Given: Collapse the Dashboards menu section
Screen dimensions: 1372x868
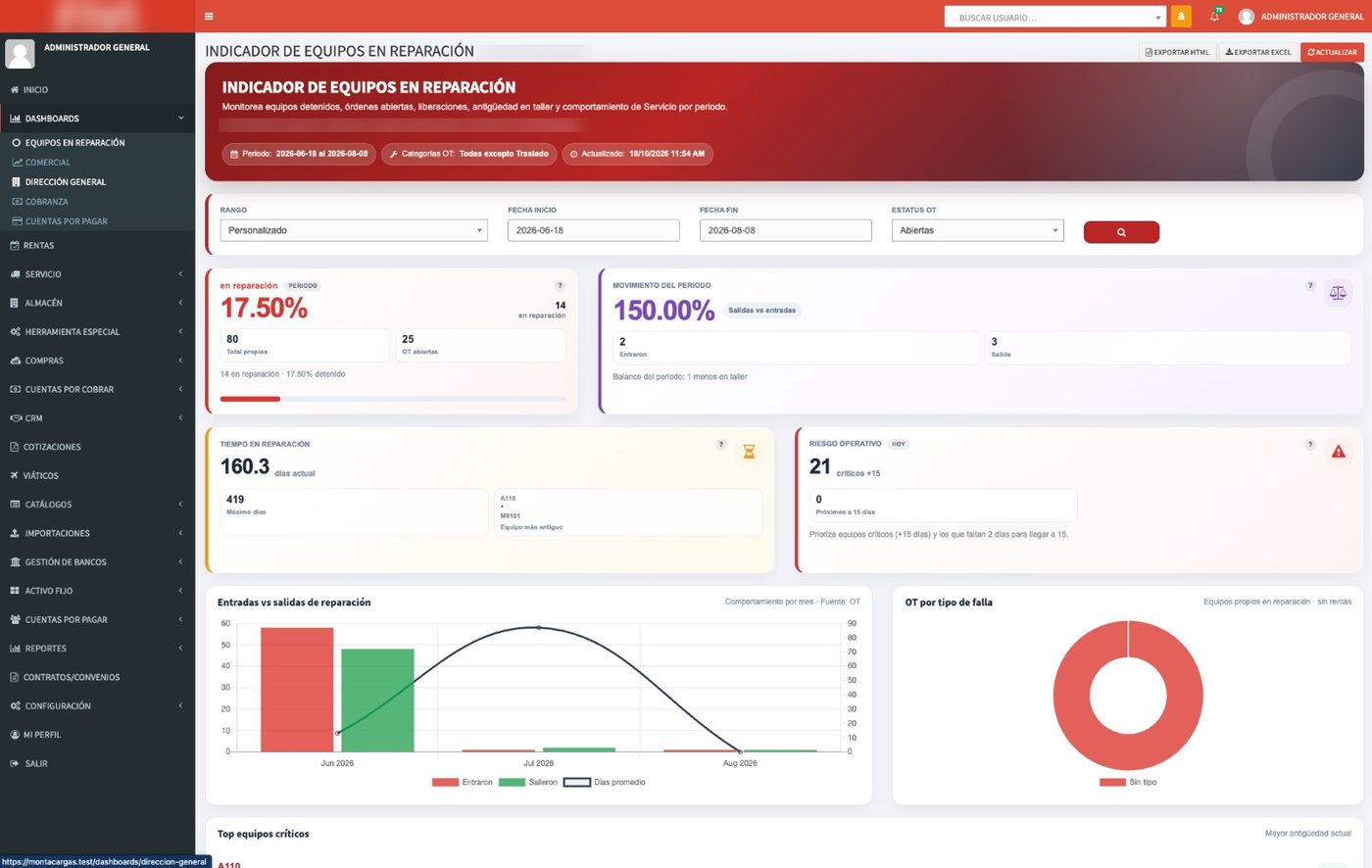Looking at the screenshot, I should (97, 119).
